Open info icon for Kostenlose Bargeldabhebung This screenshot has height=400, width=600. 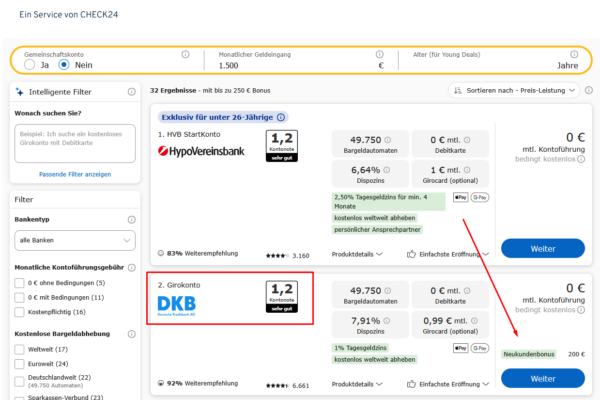point(132,334)
